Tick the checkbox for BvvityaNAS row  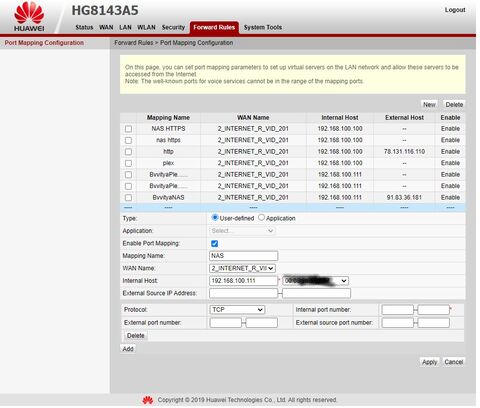tap(128, 198)
